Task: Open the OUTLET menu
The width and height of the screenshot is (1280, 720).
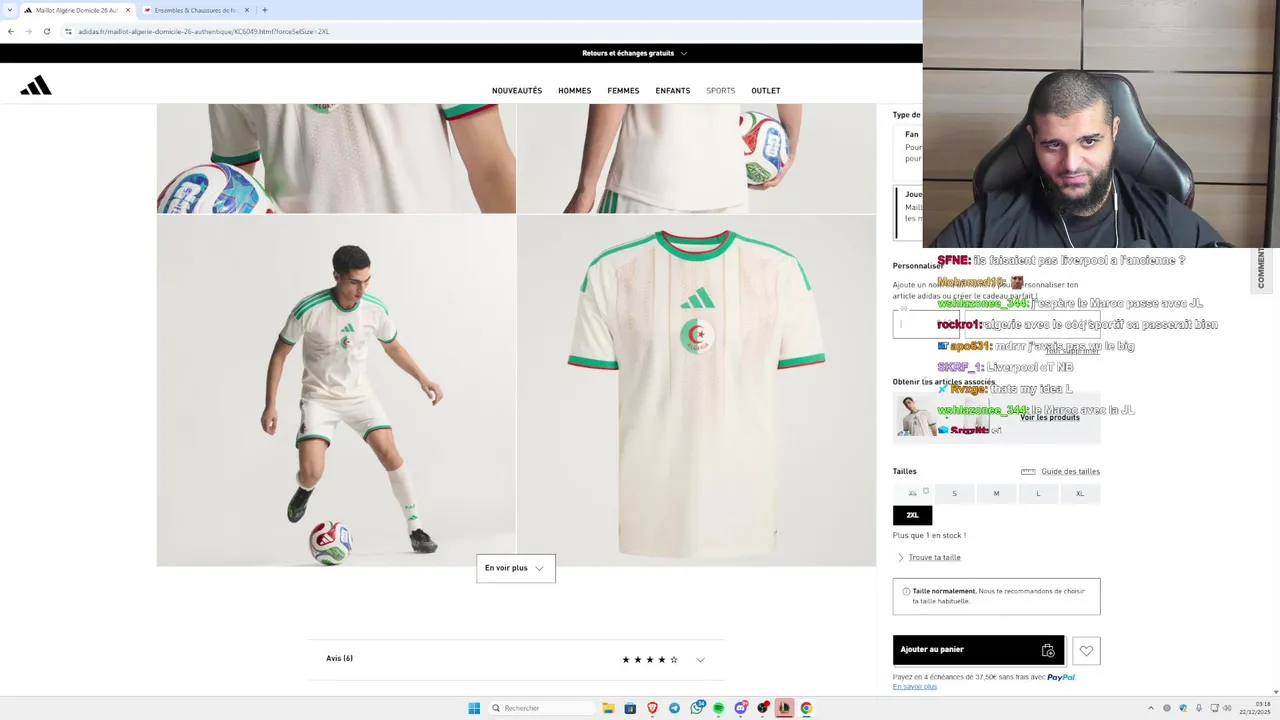Action: coord(766,91)
